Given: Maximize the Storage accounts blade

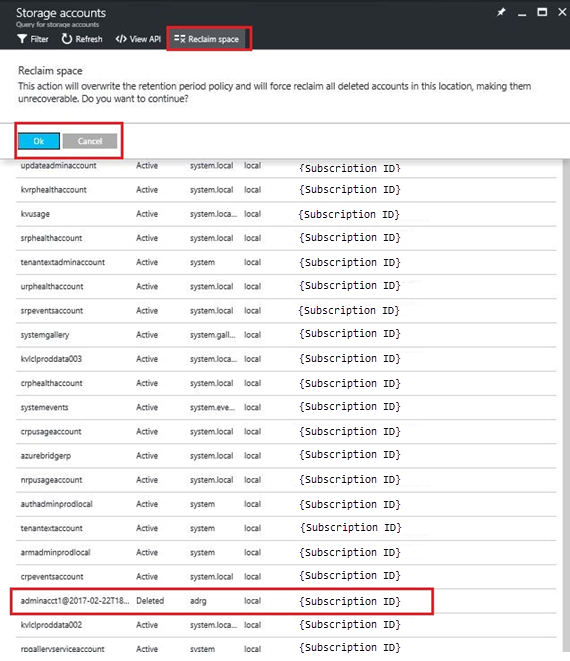Looking at the screenshot, I should pos(542,12).
